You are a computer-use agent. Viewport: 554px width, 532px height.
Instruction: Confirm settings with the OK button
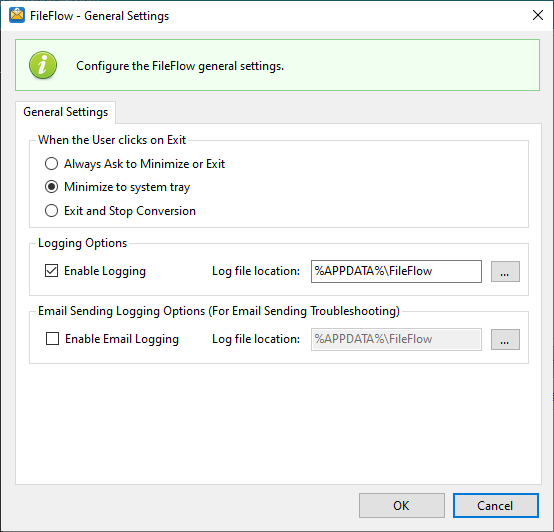pos(402,506)
